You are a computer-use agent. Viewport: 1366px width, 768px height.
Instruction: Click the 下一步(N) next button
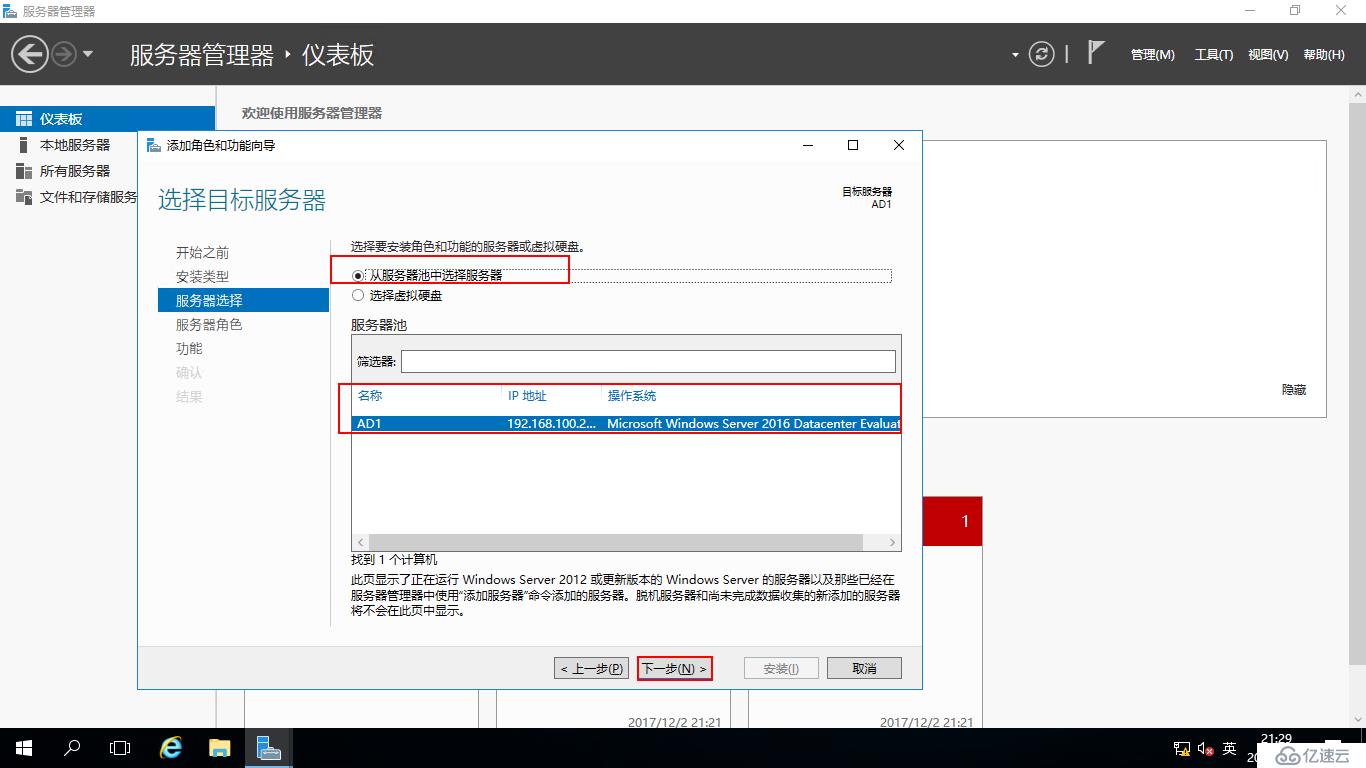click(674, 668)
